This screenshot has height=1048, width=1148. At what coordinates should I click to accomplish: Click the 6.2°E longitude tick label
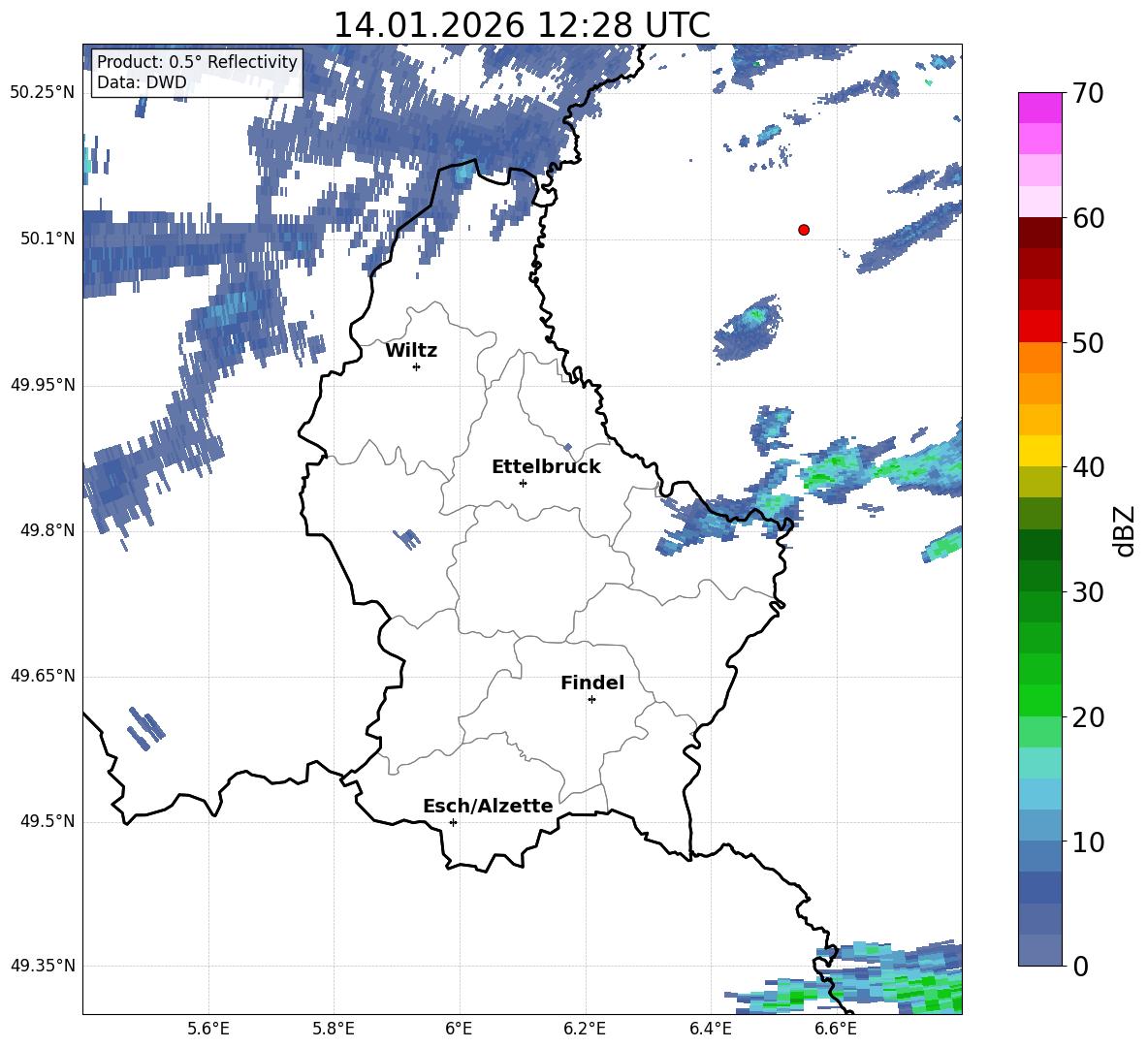coord(585,1029)
